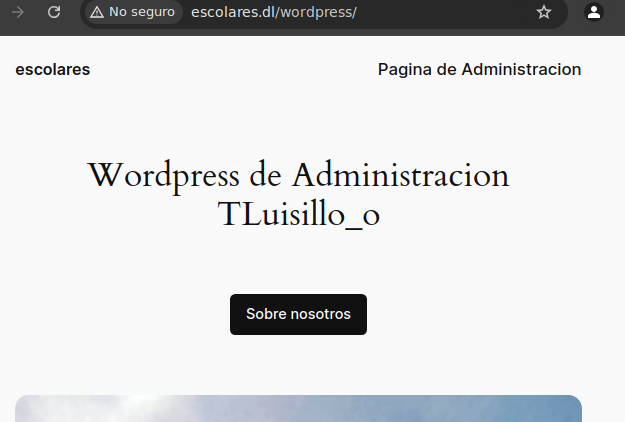Open the browser profile avatar menu

click(x=594, y=12)
